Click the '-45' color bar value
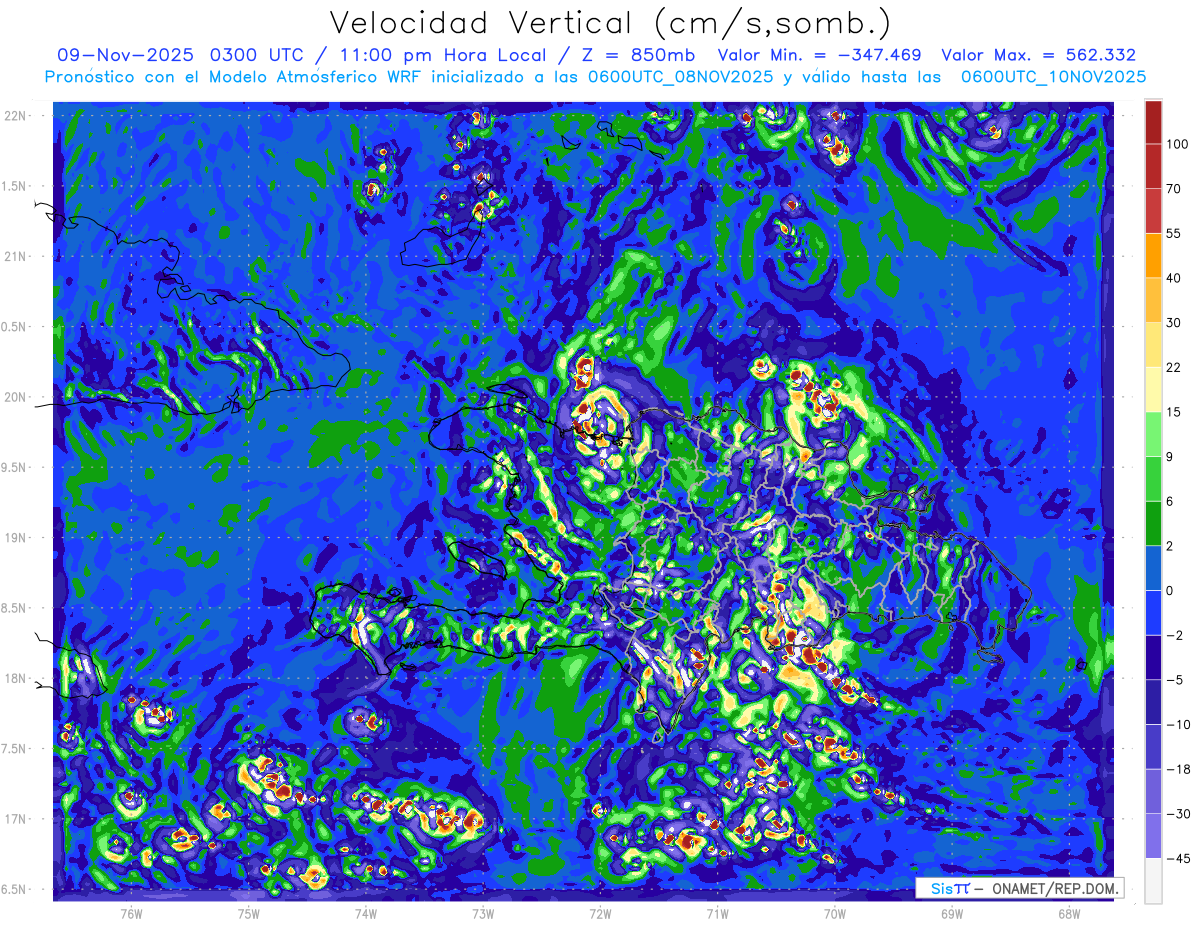1200x927 pixels. (x=1178, y=858)
